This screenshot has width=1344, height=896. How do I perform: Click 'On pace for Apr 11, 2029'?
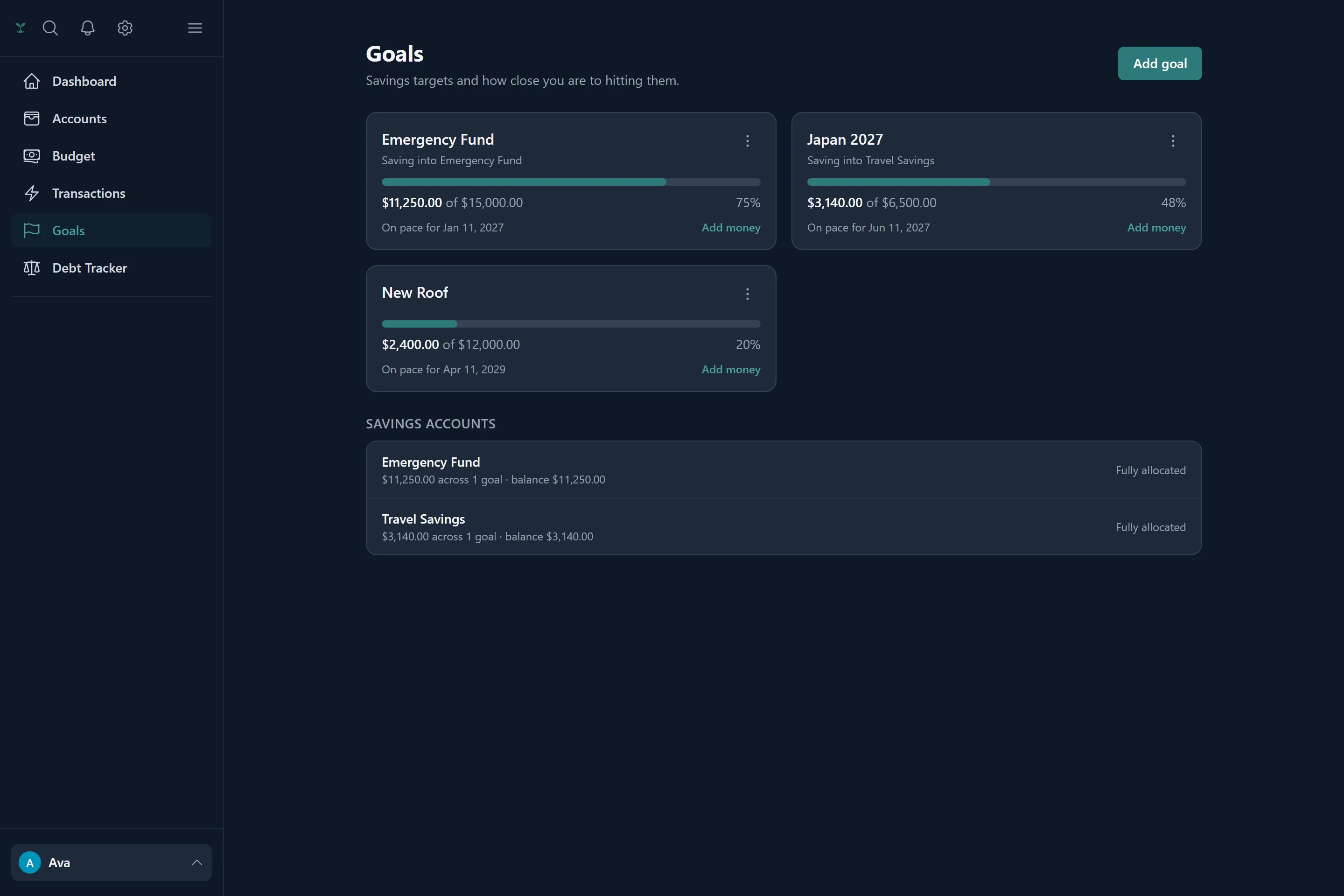tap(443, 369)
